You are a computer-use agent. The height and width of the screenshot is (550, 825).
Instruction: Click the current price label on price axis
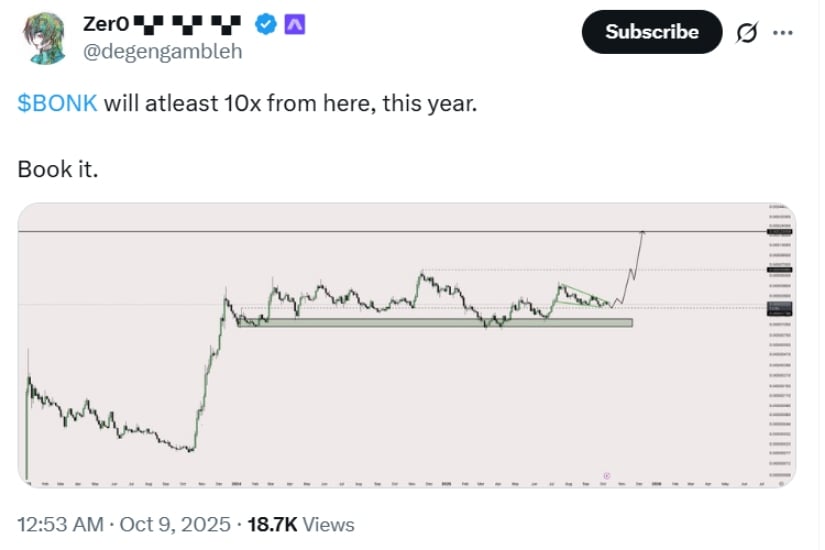click(781, 309)
